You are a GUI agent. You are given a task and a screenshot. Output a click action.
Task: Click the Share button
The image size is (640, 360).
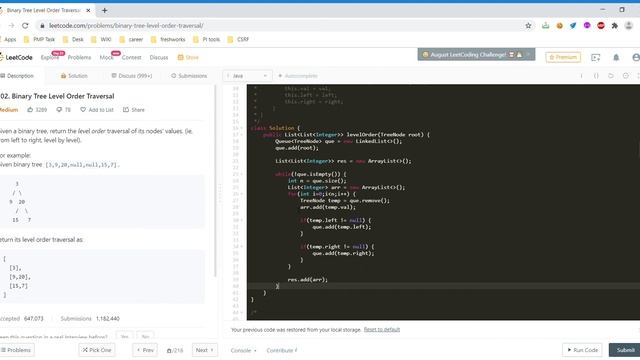pyautogui.click(x=134, y=110)
